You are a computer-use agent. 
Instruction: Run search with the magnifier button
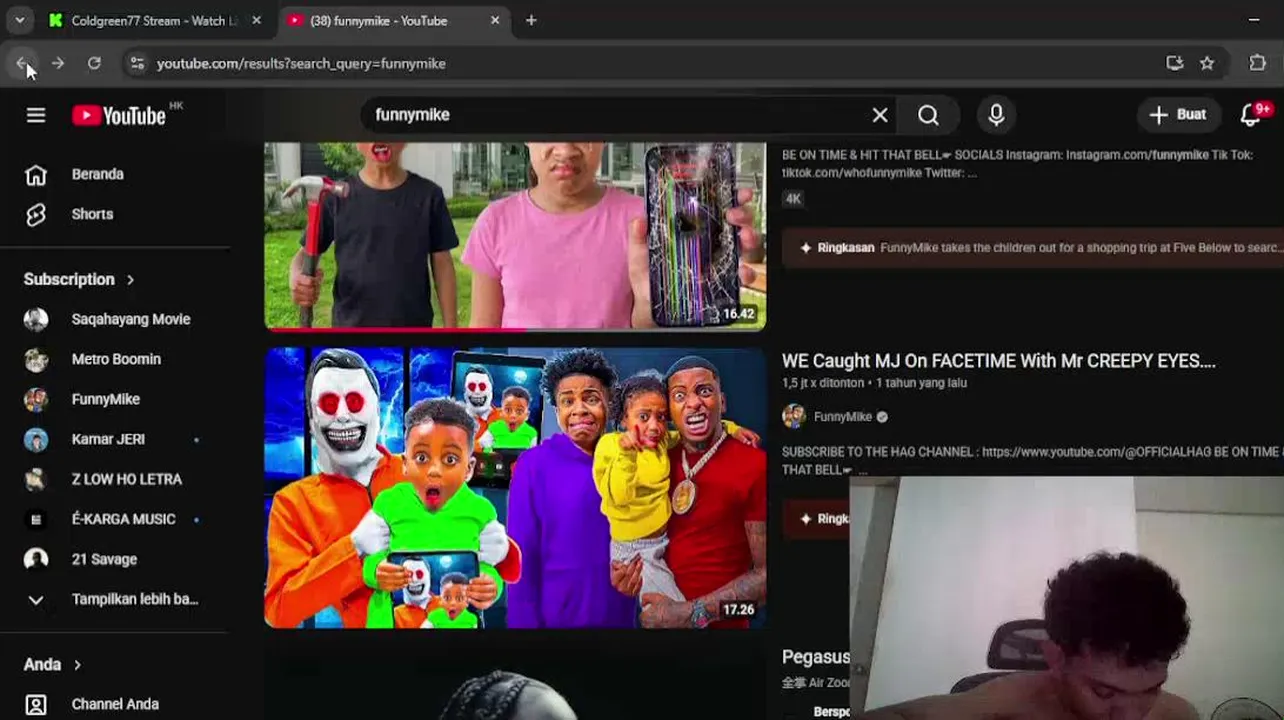pos(928,115)
